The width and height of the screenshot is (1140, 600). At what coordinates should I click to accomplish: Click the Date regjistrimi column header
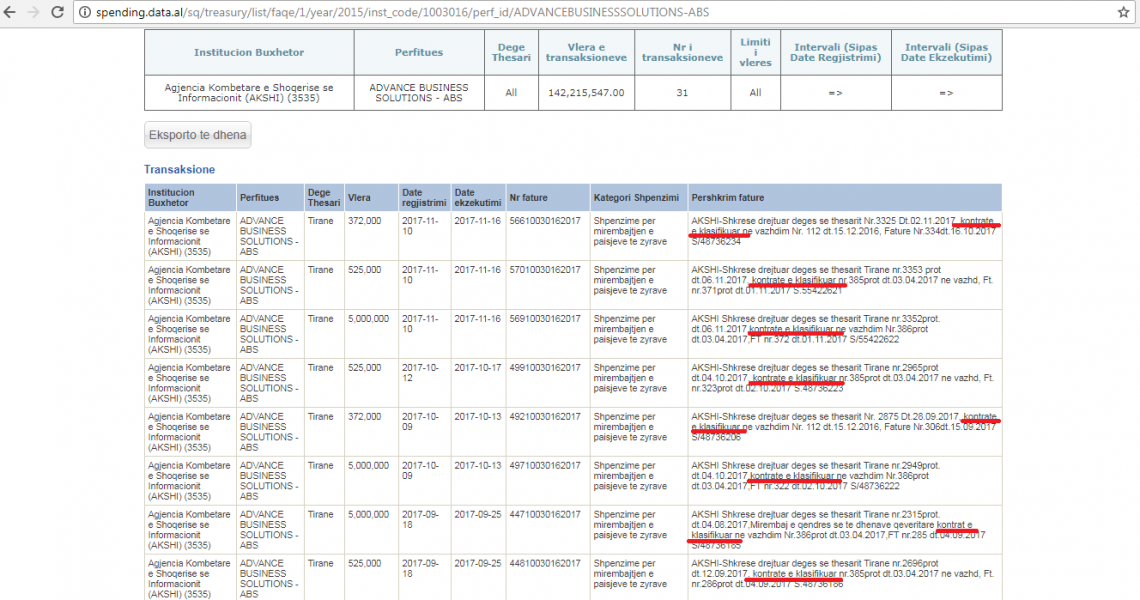coord(423,198)
